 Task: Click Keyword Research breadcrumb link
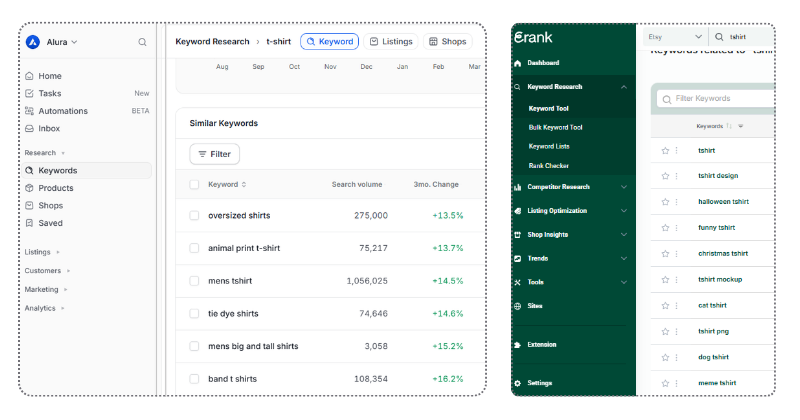tap(212, 41)
